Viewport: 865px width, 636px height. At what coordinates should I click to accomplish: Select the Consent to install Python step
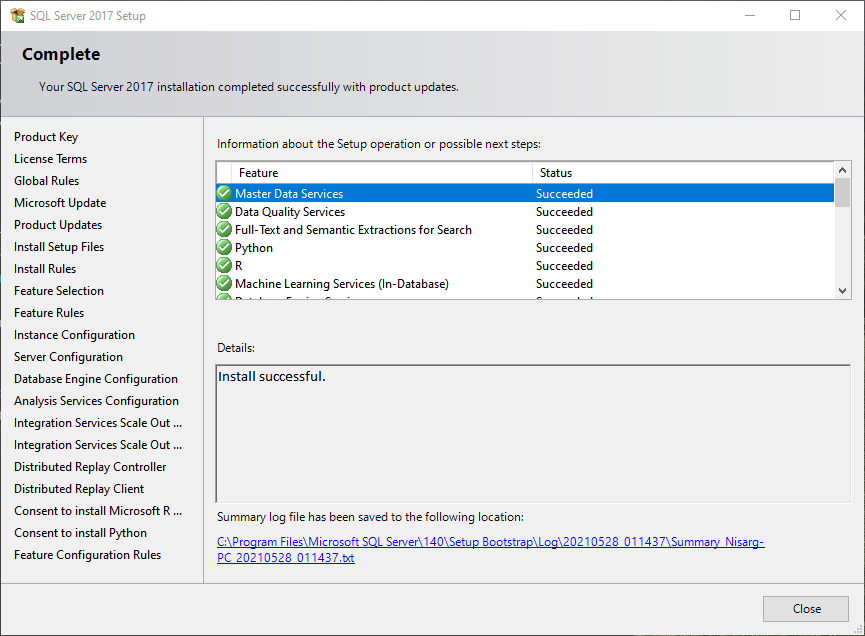(80, 532)
